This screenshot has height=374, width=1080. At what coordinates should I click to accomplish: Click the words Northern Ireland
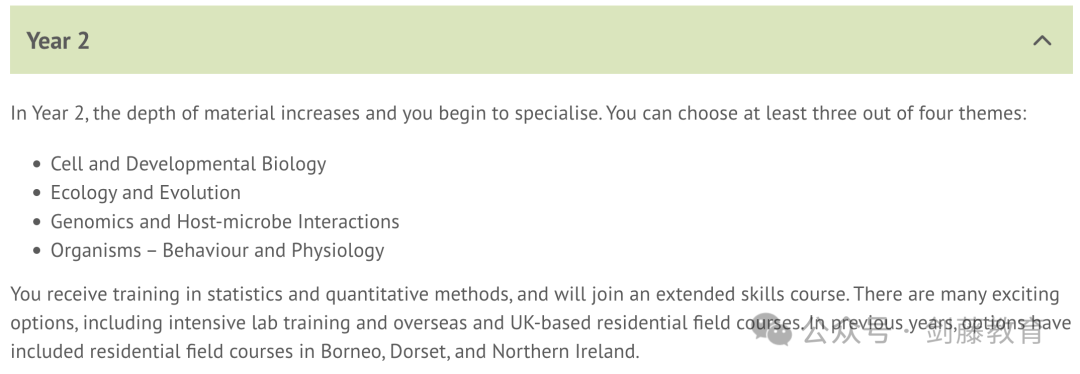coord(565,352)
